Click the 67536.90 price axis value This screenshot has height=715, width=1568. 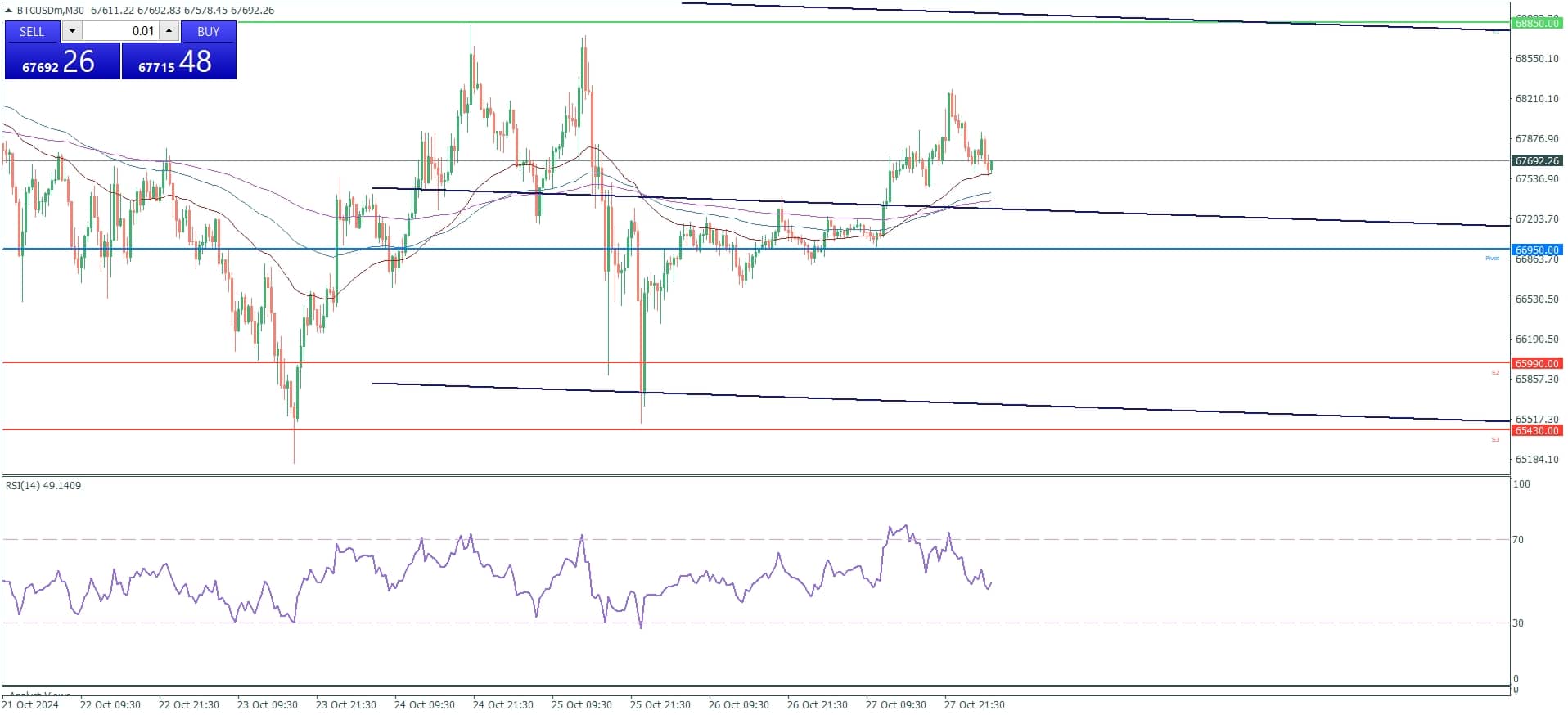[x=1537, y=178]
